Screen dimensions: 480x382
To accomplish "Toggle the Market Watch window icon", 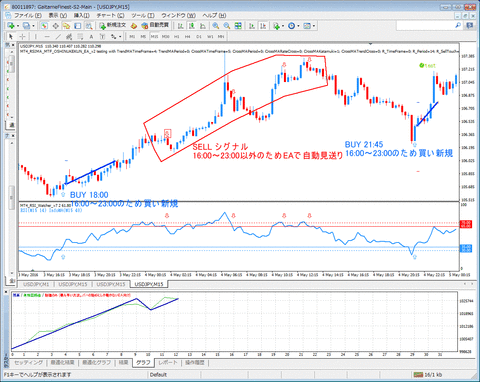I will pos(44,26).
